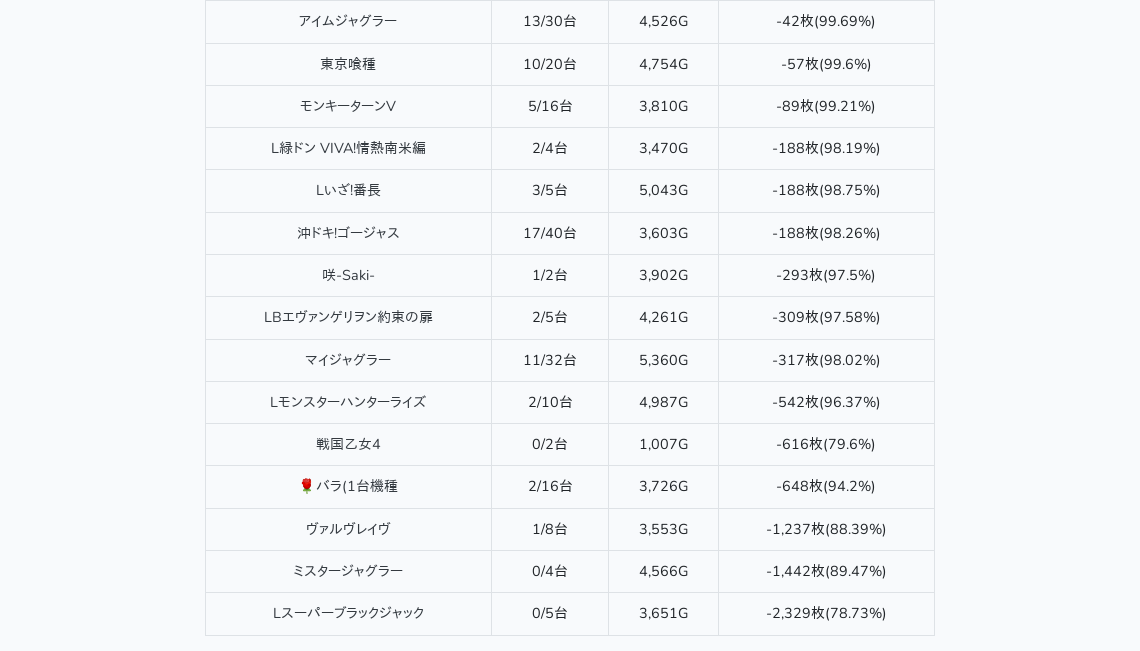1140x651 pixels.
Task: Click the マイジャグラー machine name
Action: tap(348, 360)
